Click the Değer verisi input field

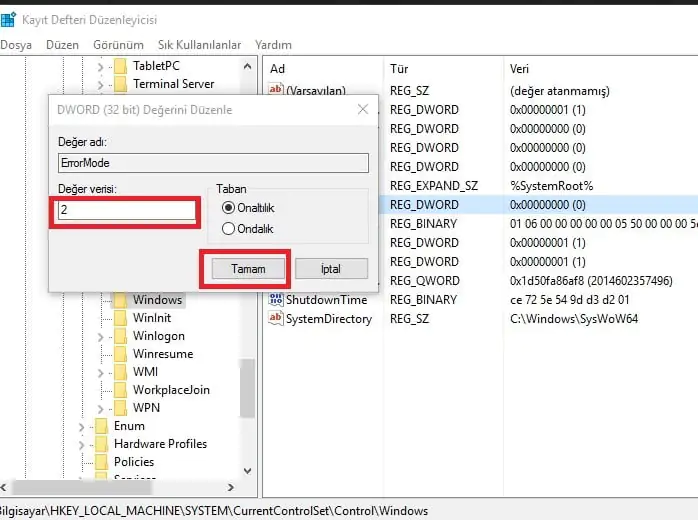click(x=125, y=212)
